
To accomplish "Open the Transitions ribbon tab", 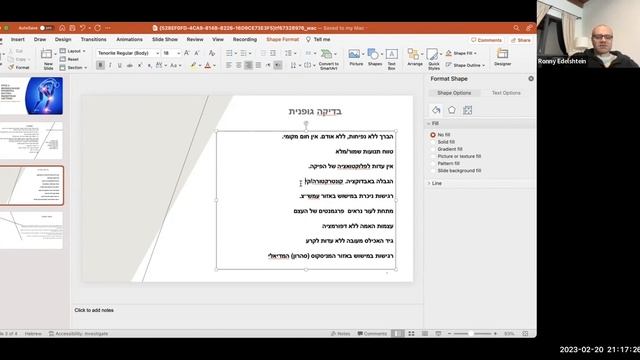I will point(93,40).
